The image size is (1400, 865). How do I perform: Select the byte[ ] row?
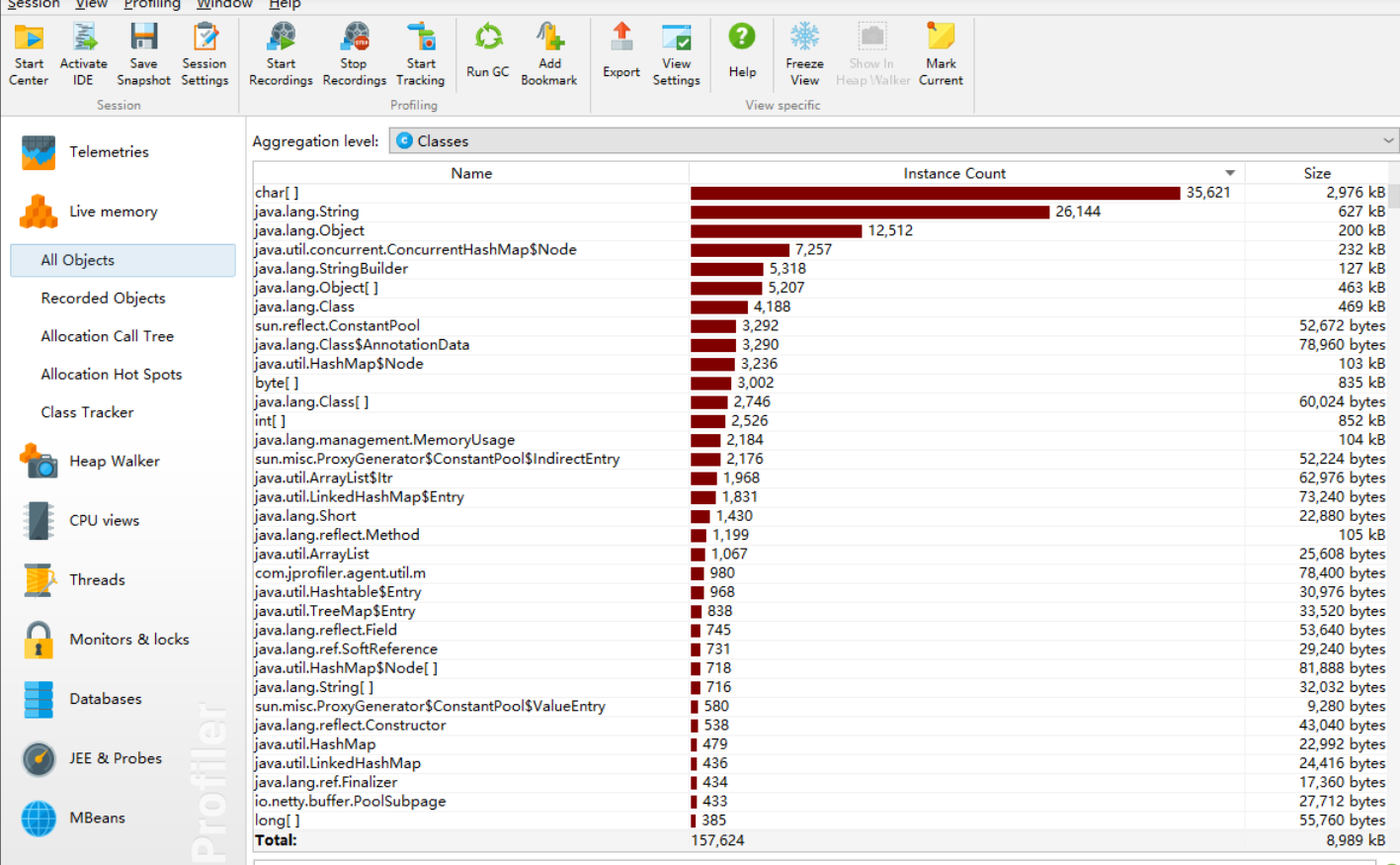point(821,383)
